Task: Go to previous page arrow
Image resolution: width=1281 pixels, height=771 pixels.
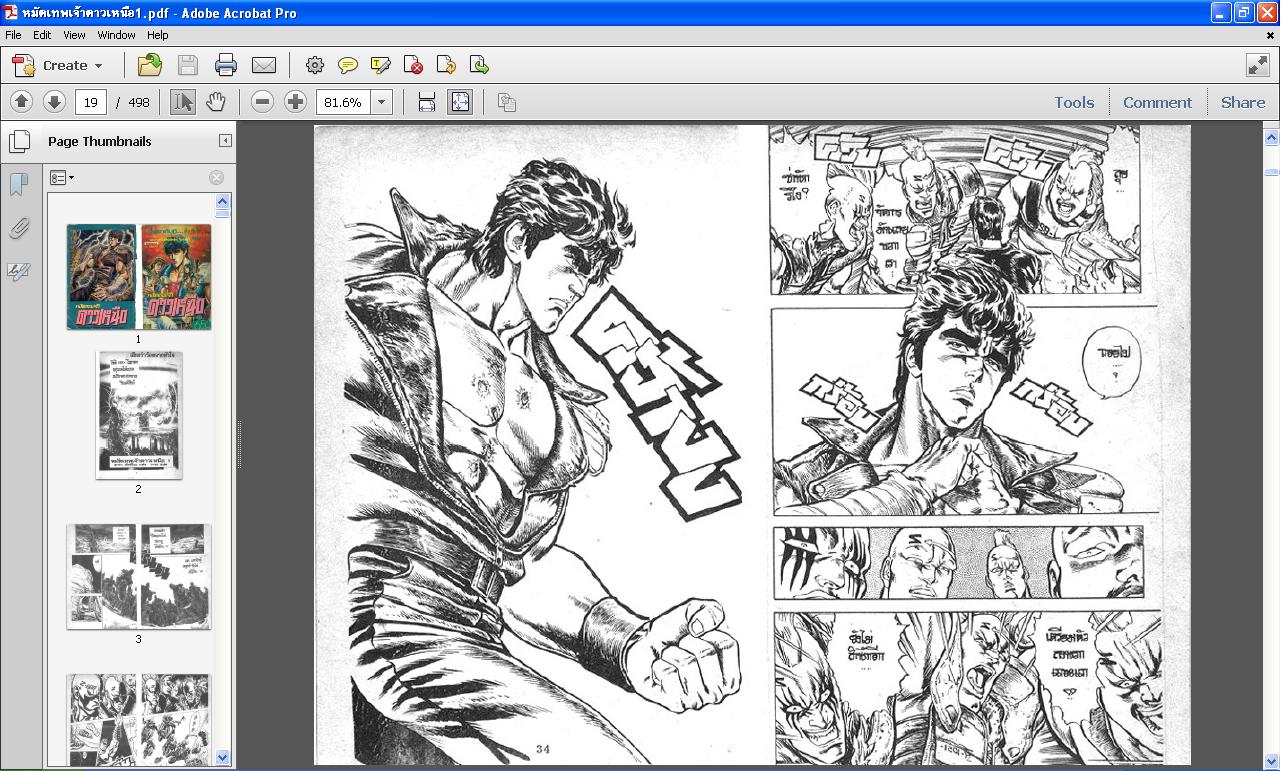Action: pyautogui.click(x=21, y=102)
